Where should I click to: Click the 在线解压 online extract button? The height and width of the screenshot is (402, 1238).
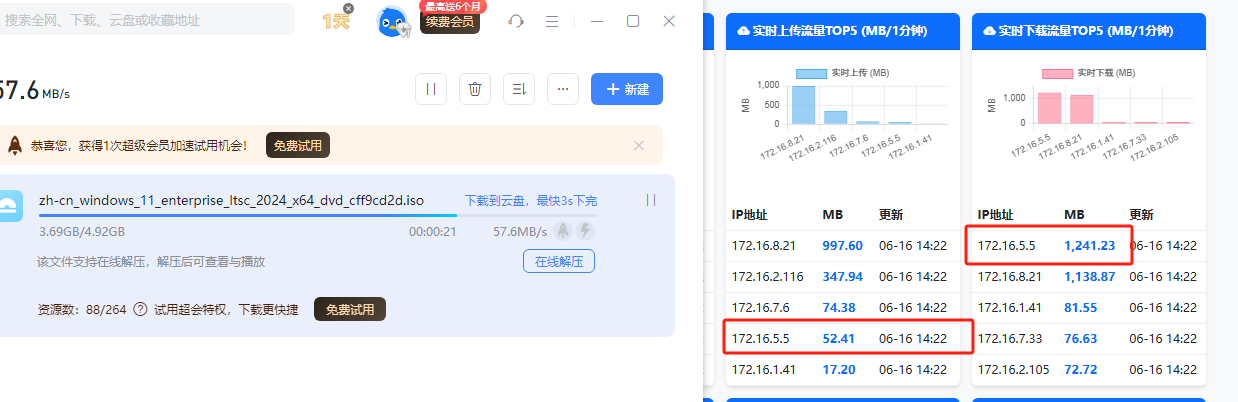pos(559,261)
